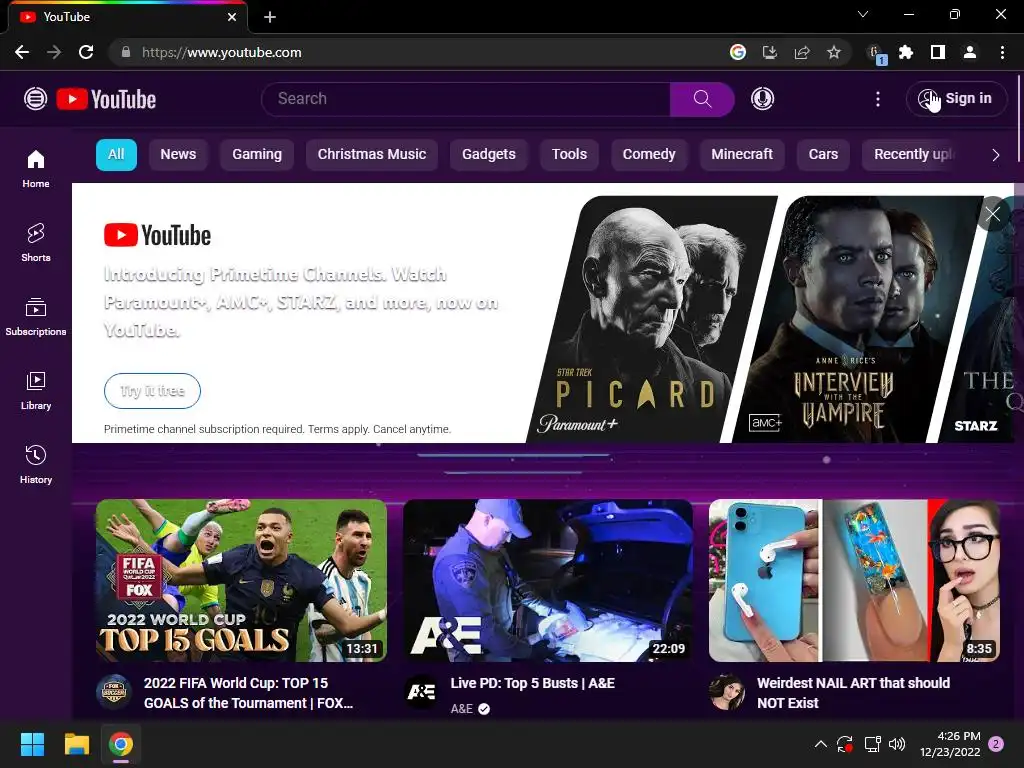The image size is (1024, 768).
Task: Open Chrome extensions puzzle icon
Action: 906,52
